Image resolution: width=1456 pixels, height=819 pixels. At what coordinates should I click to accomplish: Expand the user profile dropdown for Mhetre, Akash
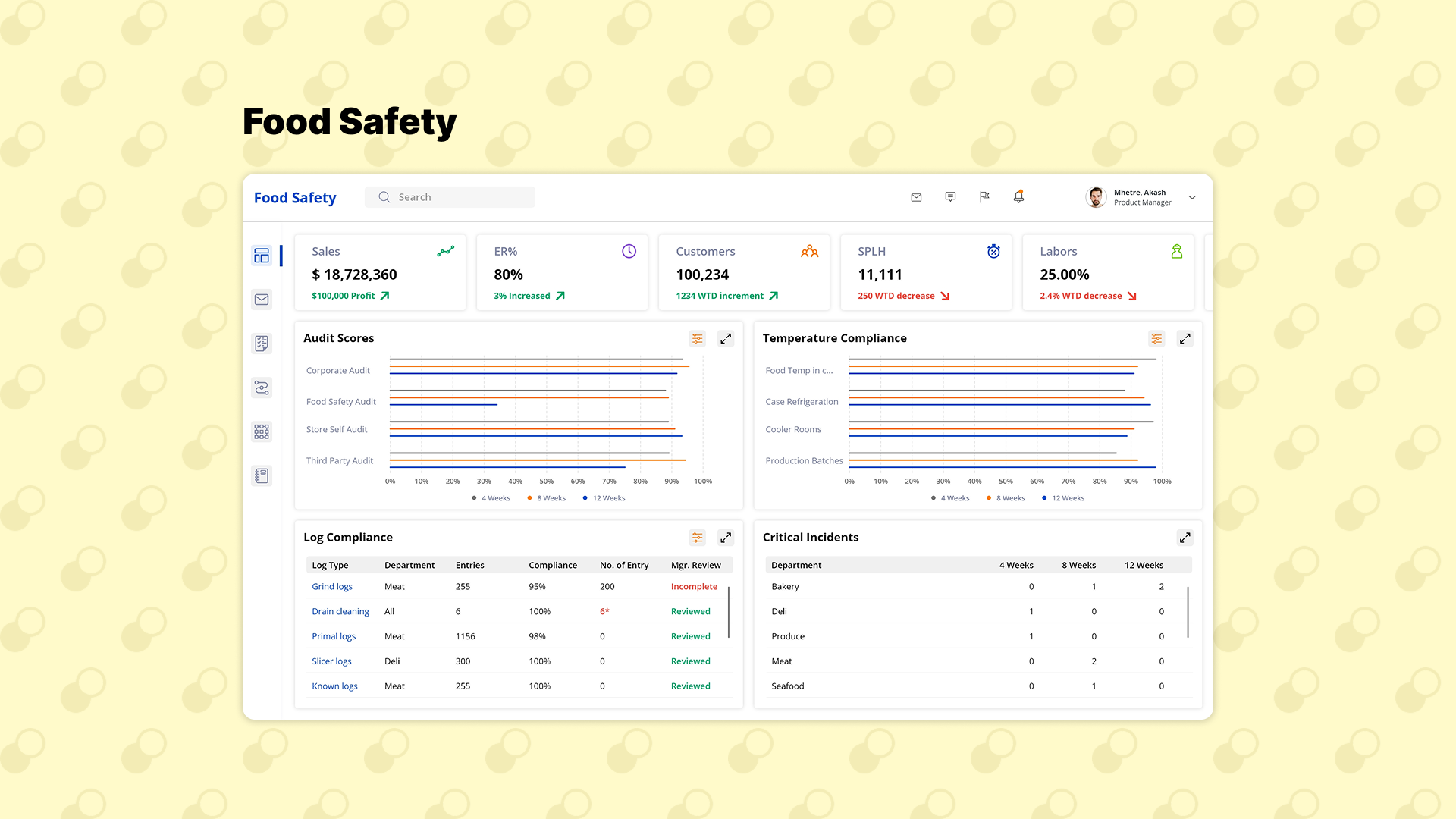click(x=1192, y=197)
